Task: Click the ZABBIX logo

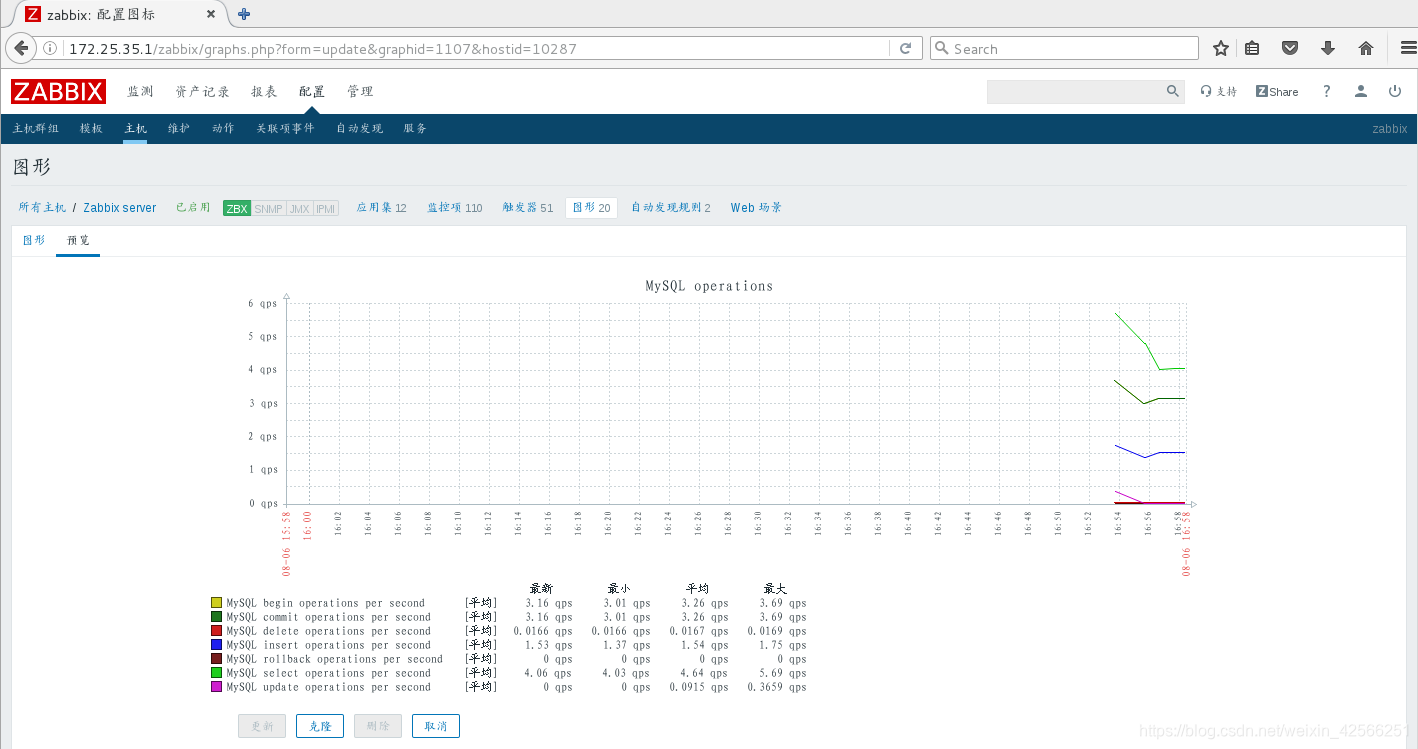Action: click(x=58, y=91)
